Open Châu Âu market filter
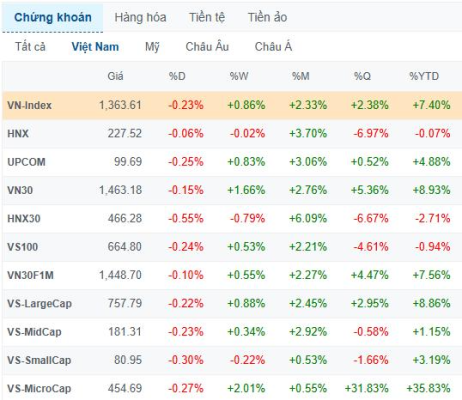Viewport: 462px width, 400px height. point(207,47)
